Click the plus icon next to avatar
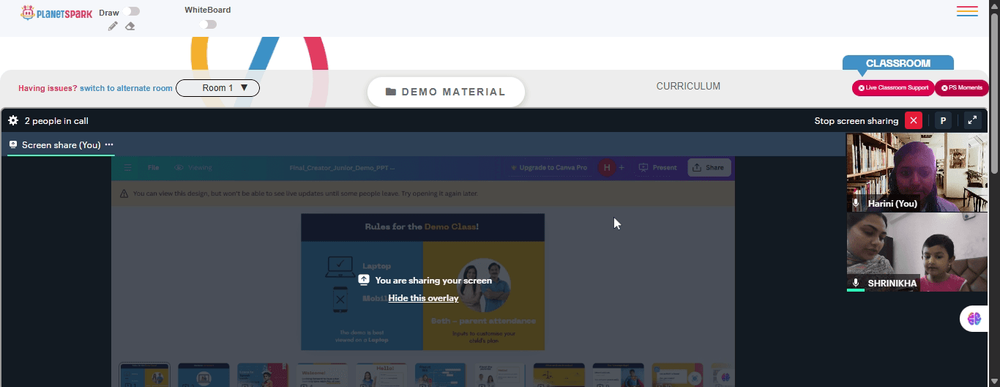Screen dimensions: 1000x387 tap(622, 168)
